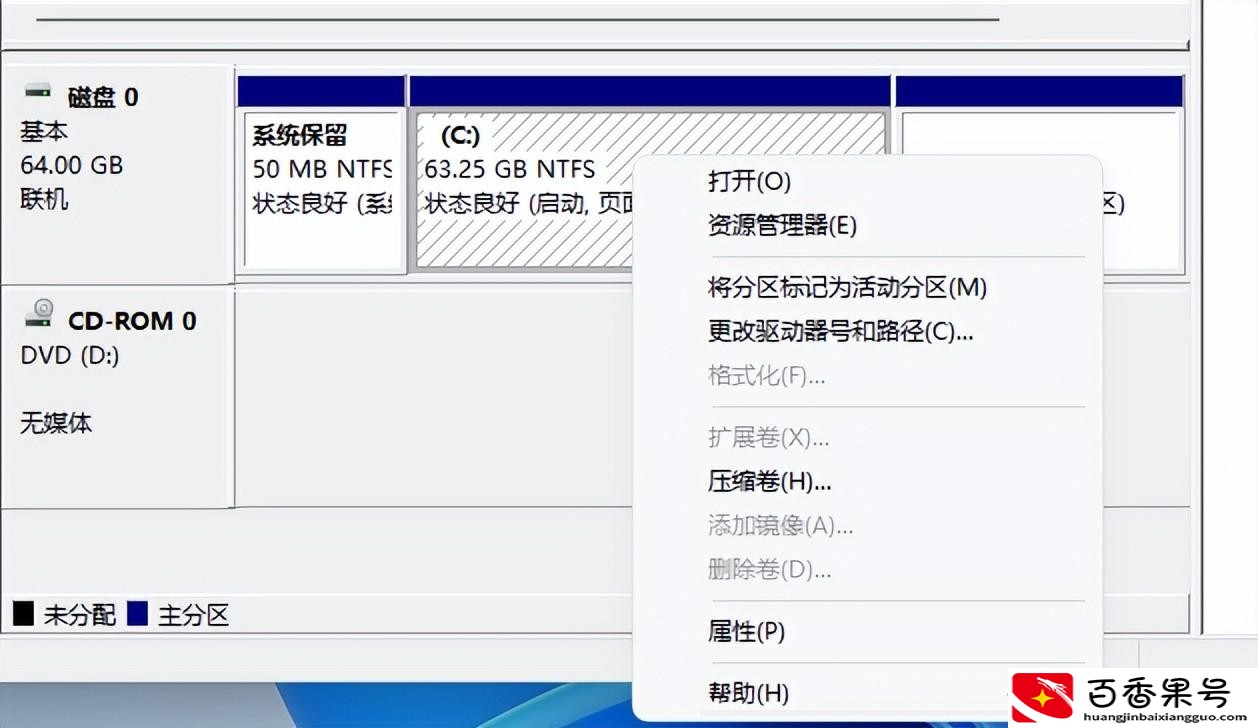Click the greyed 添加镜像(A)... menu entry
1258x728 pixels.
(780, 525)
